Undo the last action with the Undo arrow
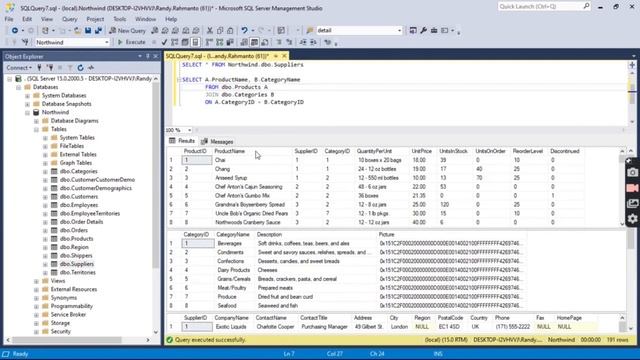640x360 pixels. 244,31
